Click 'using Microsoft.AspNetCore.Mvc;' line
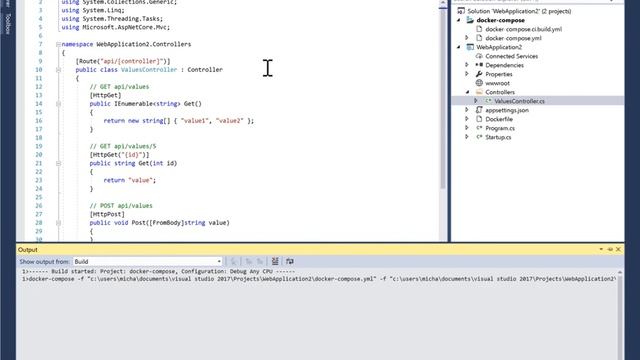The height and width of the screenshot is (360, 640). [116, 27]
